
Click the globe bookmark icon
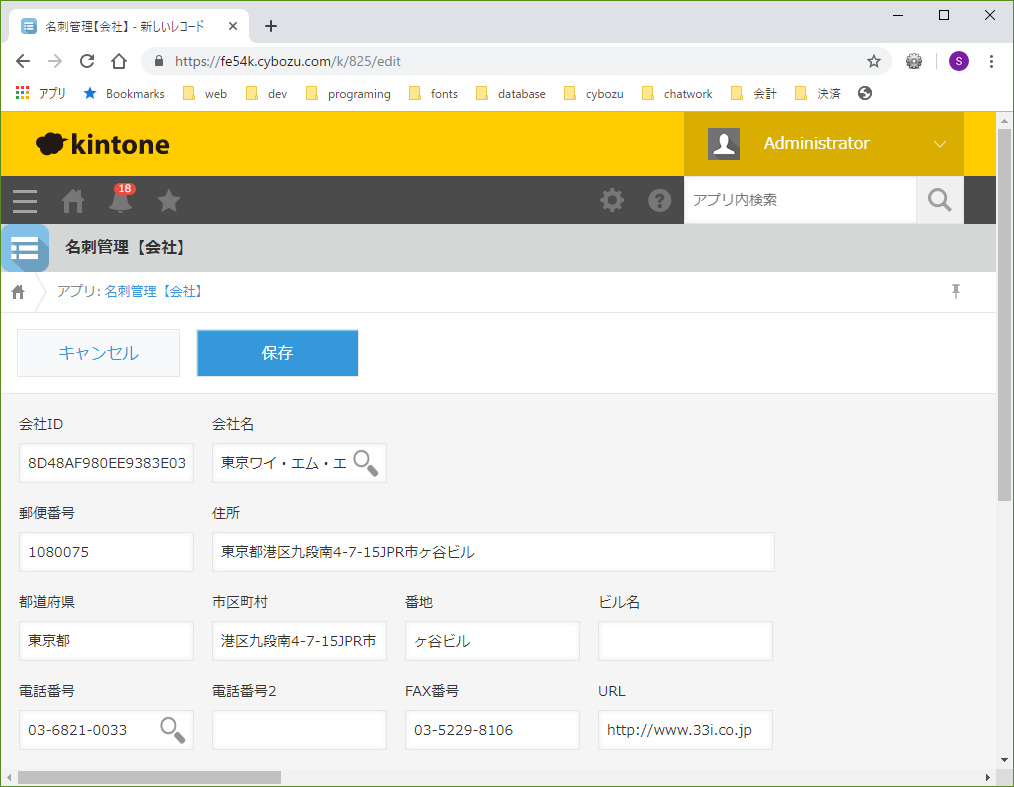865,93
